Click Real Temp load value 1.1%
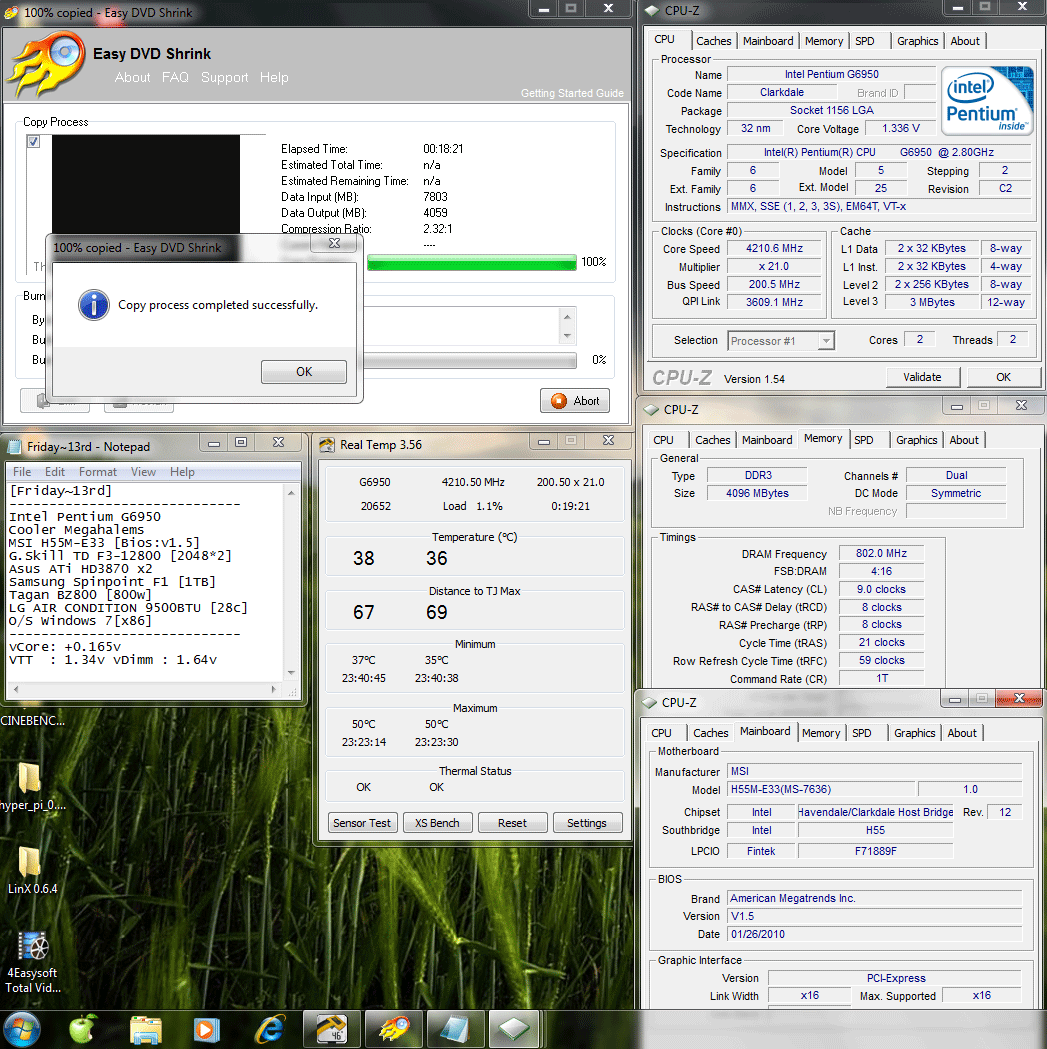The height and width of the screenshot is (1049, 1047). coord(489,506)
